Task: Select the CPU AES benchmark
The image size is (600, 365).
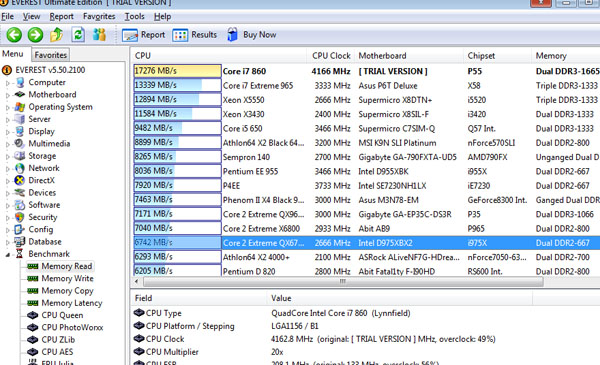Action: tap(57, 352)
